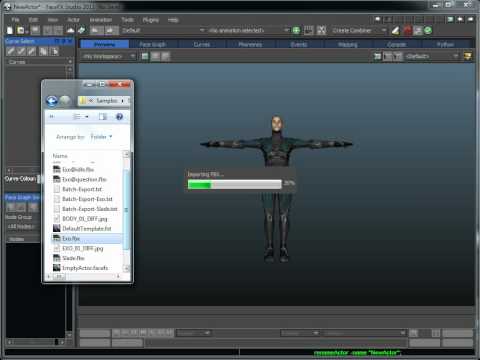Toggle the second Curve Select check button
This screenshot has width=480, height=360.
21,51
